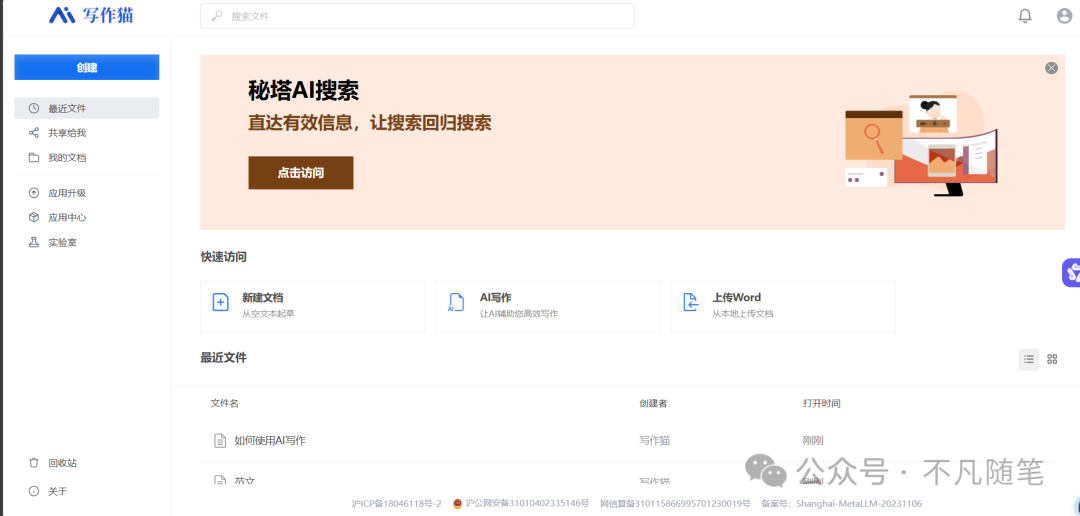Image resolution: width=1080 pixels, height=516 pixels.
Task: Open the file 如何使用AI写作
Action: [269, 440]
